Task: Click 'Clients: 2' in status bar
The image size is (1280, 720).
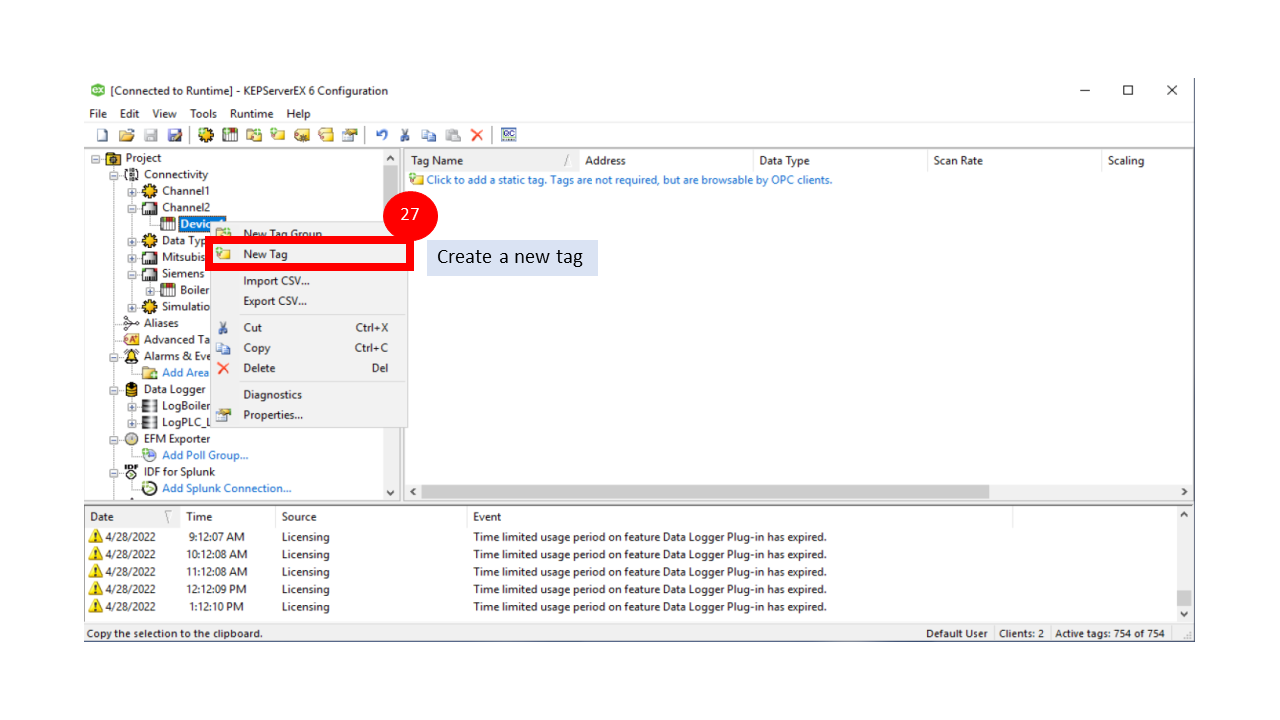Action: click(x=1020, y=633)
